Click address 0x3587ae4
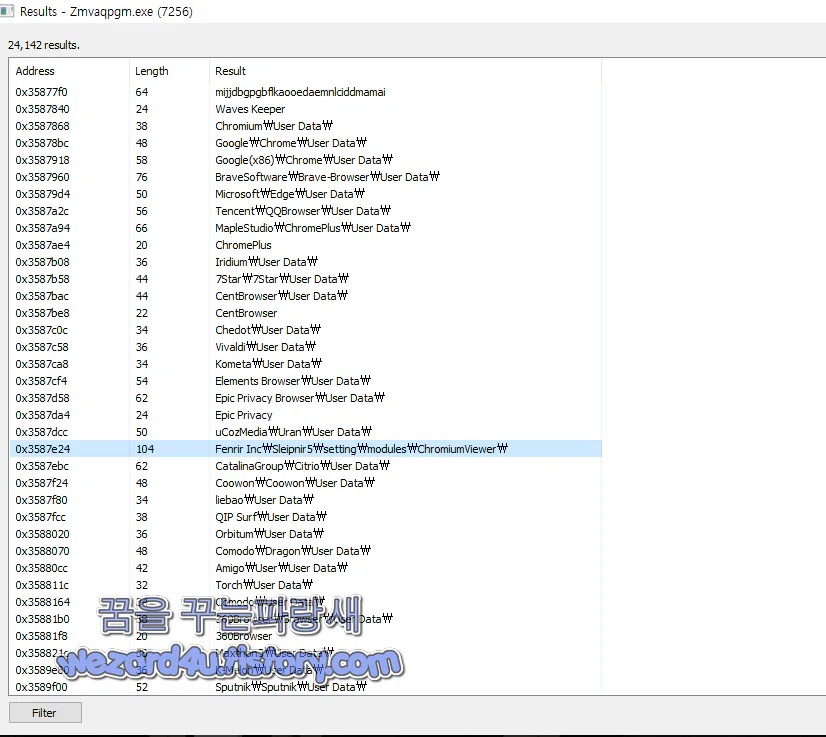Image resolution: width=826 pixels, height=737 pixels. [43, 245]
